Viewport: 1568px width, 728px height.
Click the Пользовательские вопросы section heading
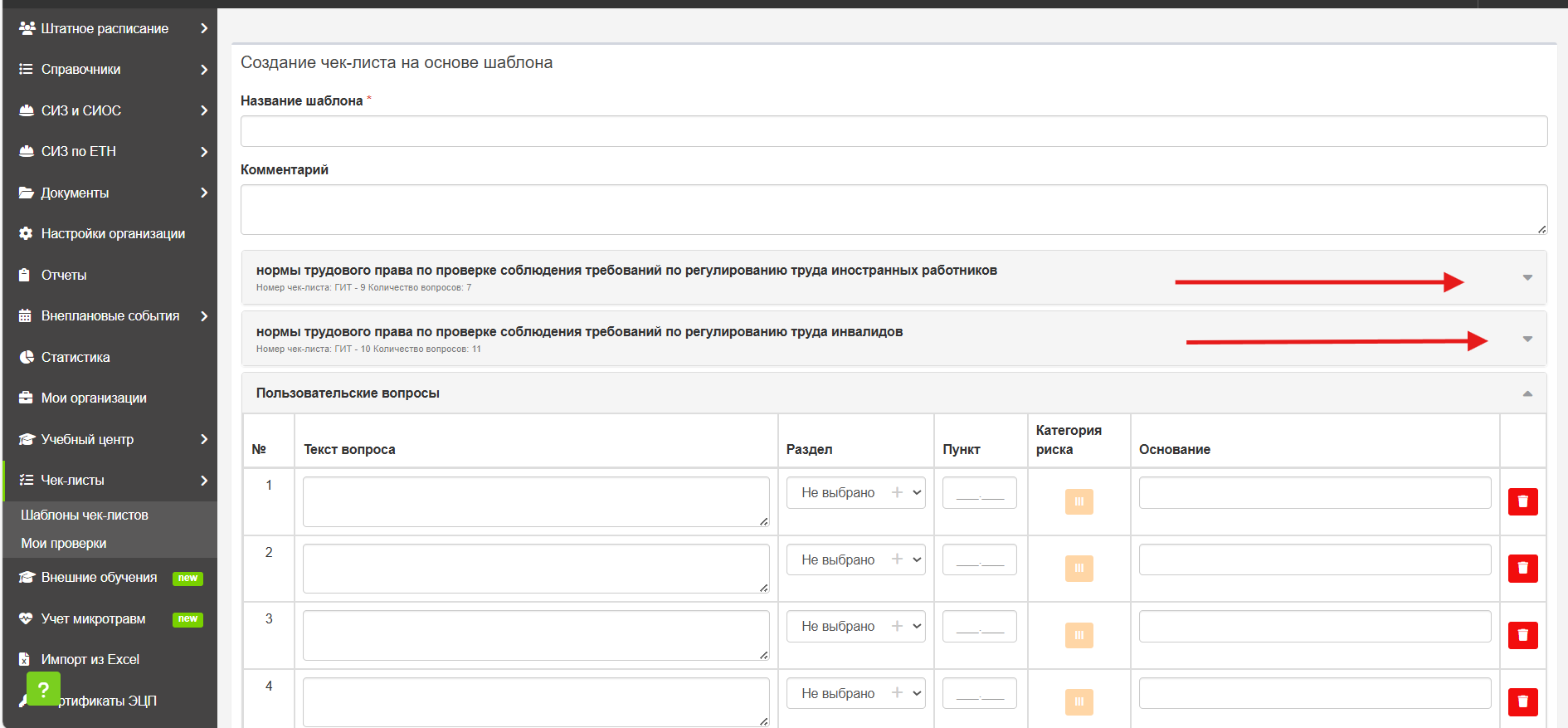point(348,393)
